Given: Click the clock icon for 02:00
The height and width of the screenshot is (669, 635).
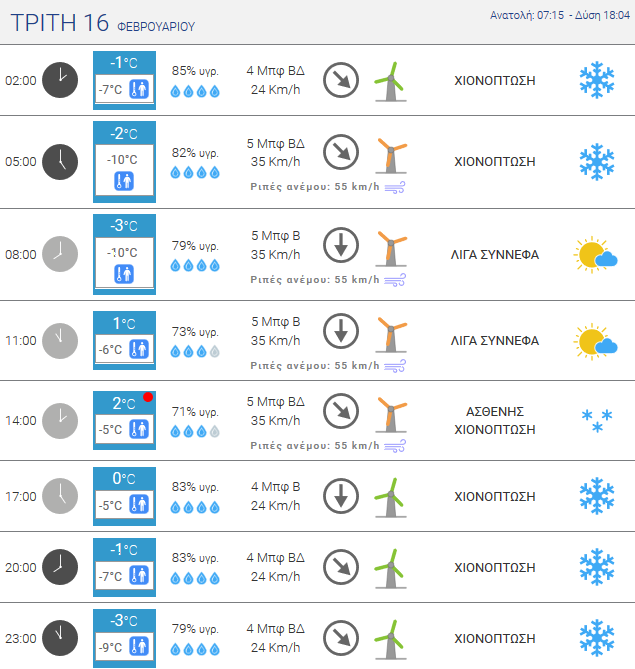Looking at the screenshot, I should [59, 80].
